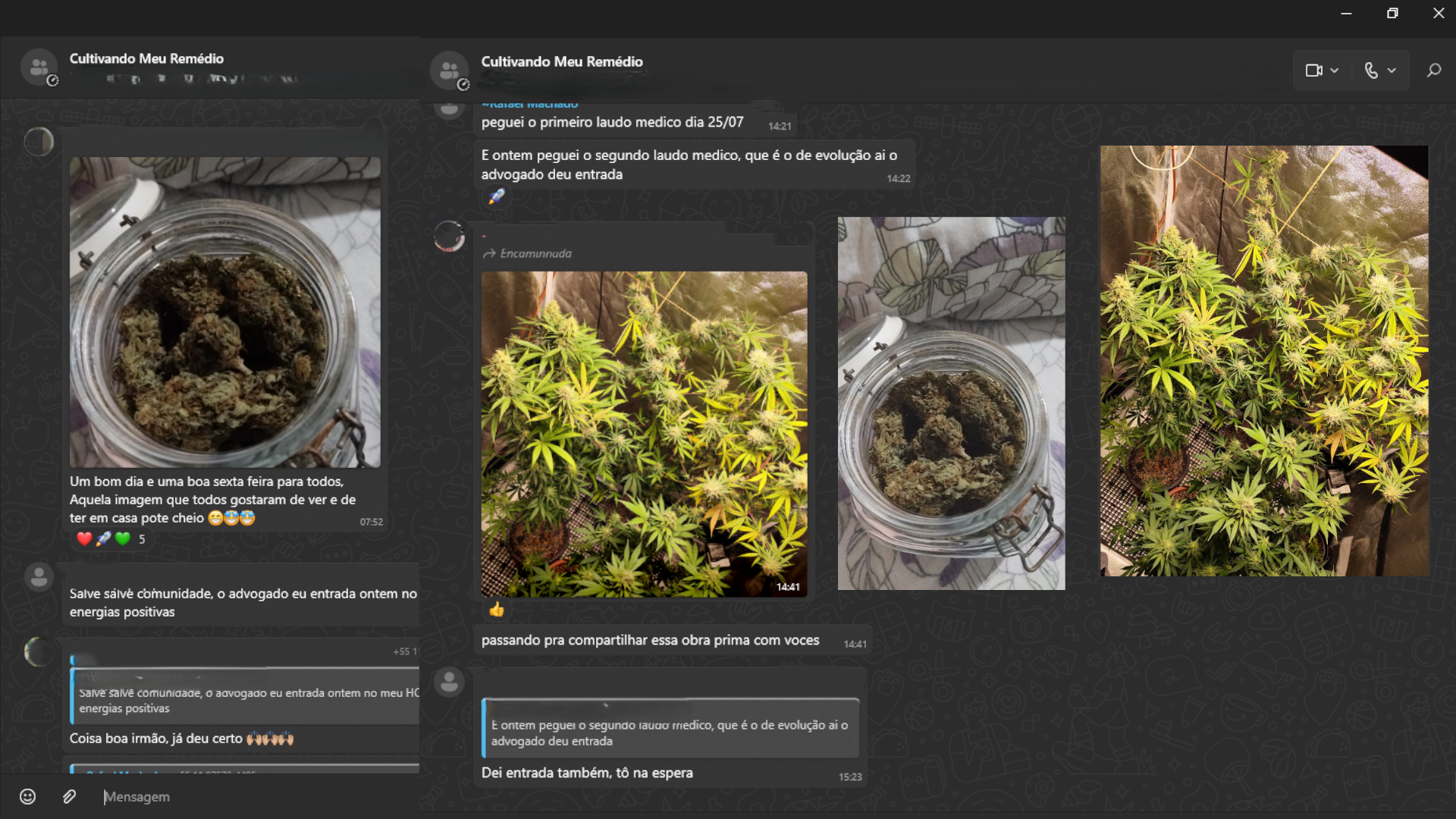Open the jar photo in left chat

coord(224,312)
